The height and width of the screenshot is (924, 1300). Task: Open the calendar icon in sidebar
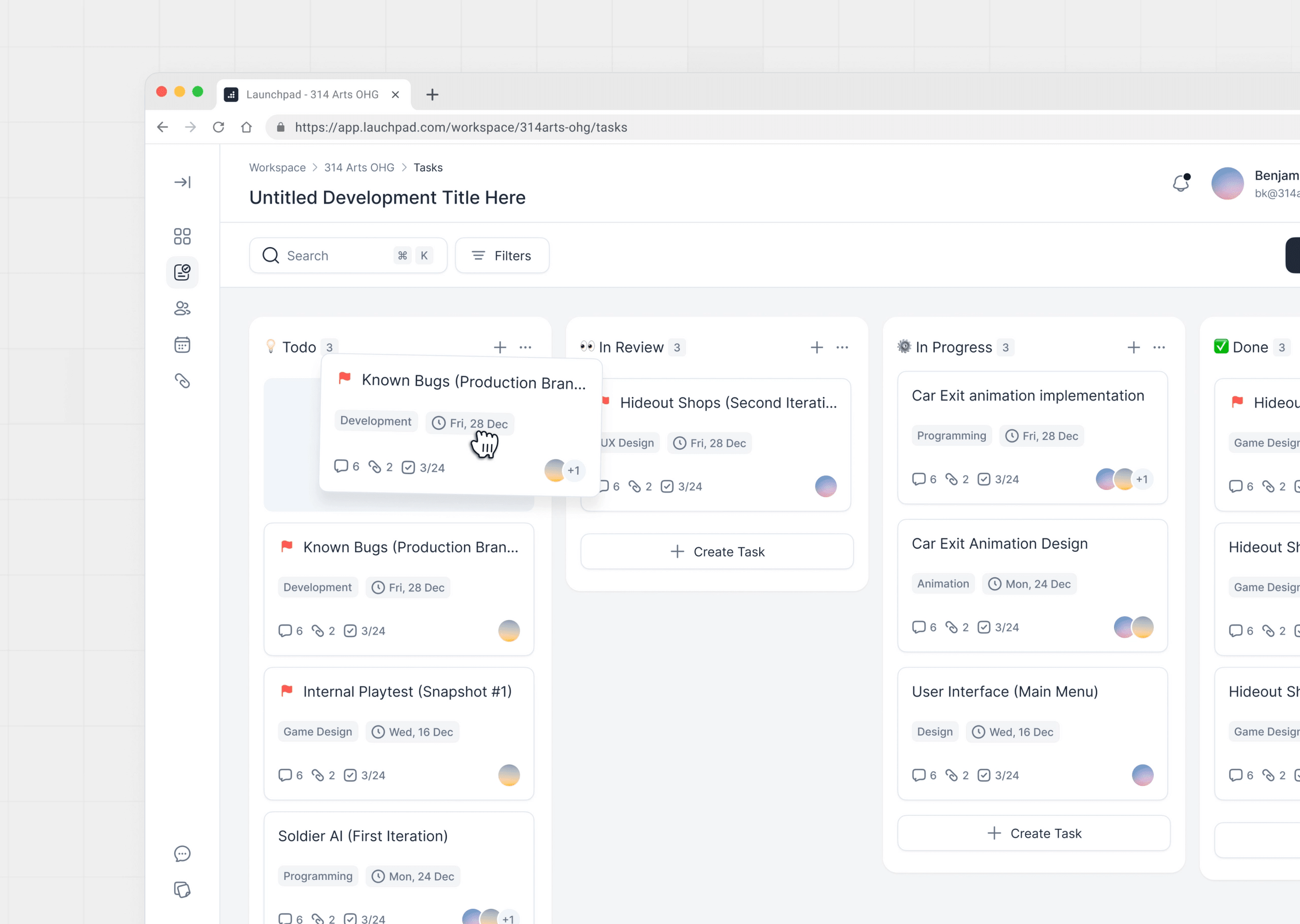[182, 345]
